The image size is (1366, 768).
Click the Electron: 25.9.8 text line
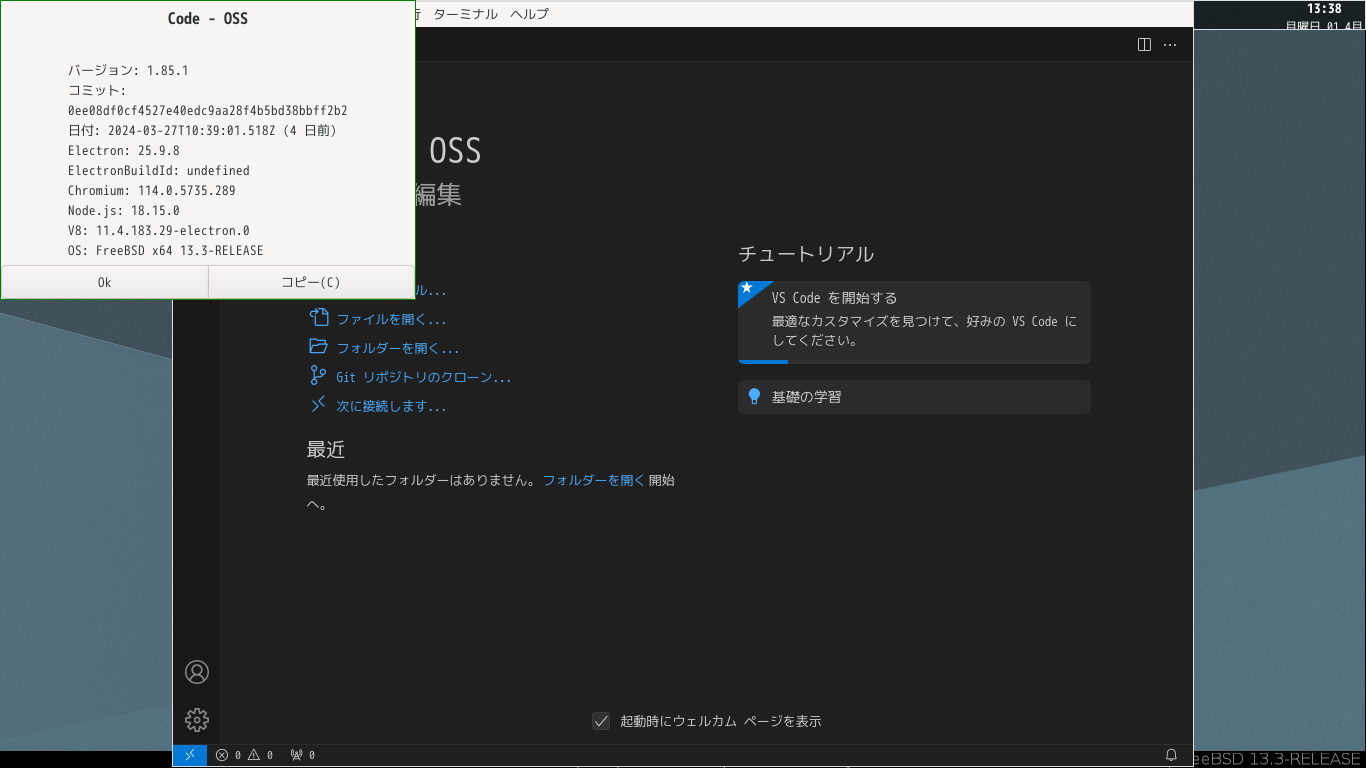tap(124, 151)
